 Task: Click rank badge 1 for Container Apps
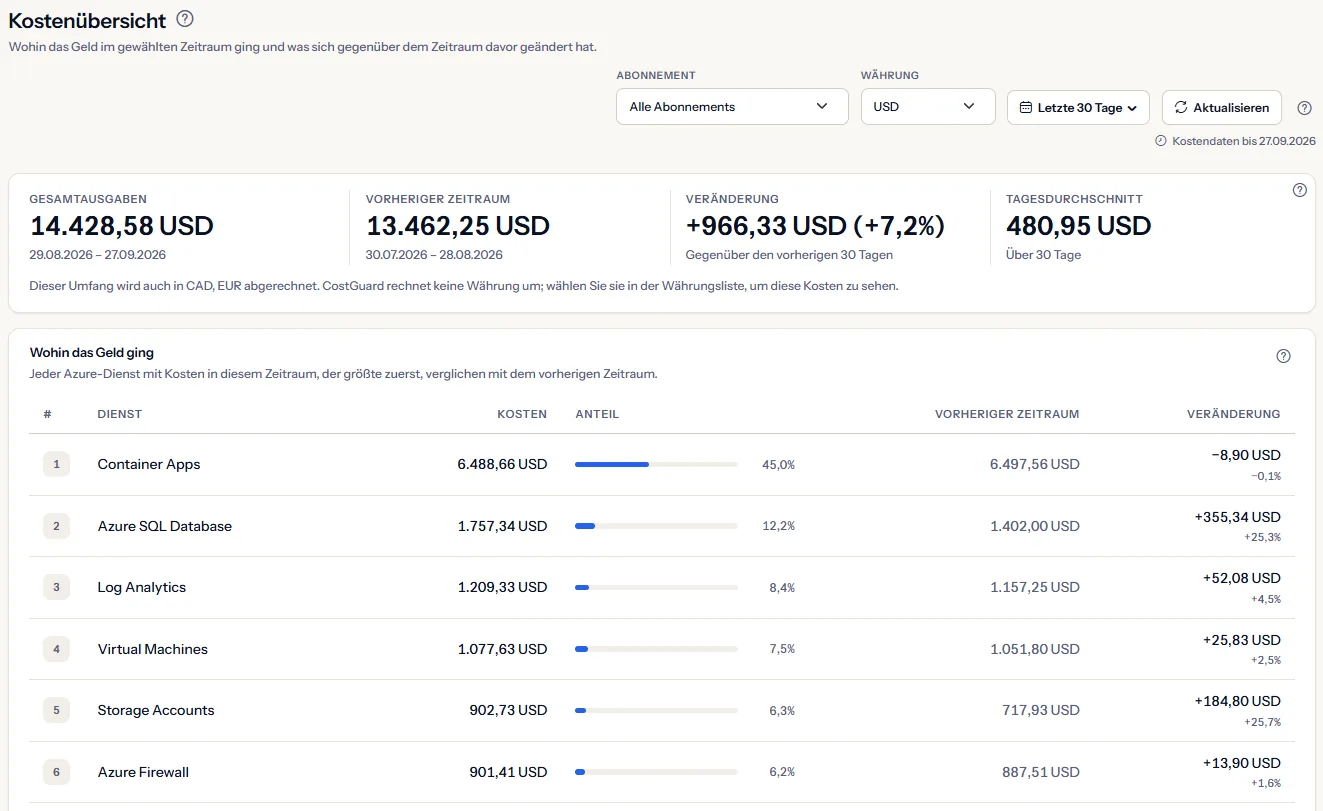pos(56,464)
